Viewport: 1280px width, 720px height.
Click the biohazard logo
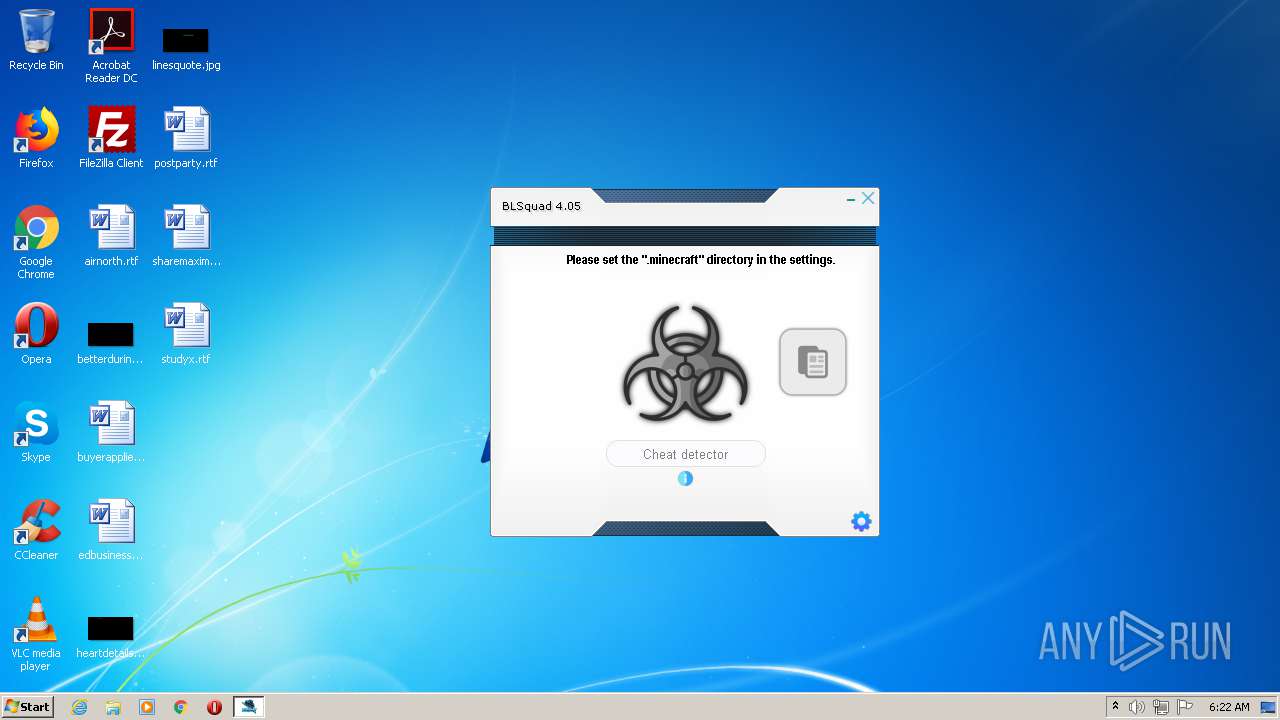[685, 364]
